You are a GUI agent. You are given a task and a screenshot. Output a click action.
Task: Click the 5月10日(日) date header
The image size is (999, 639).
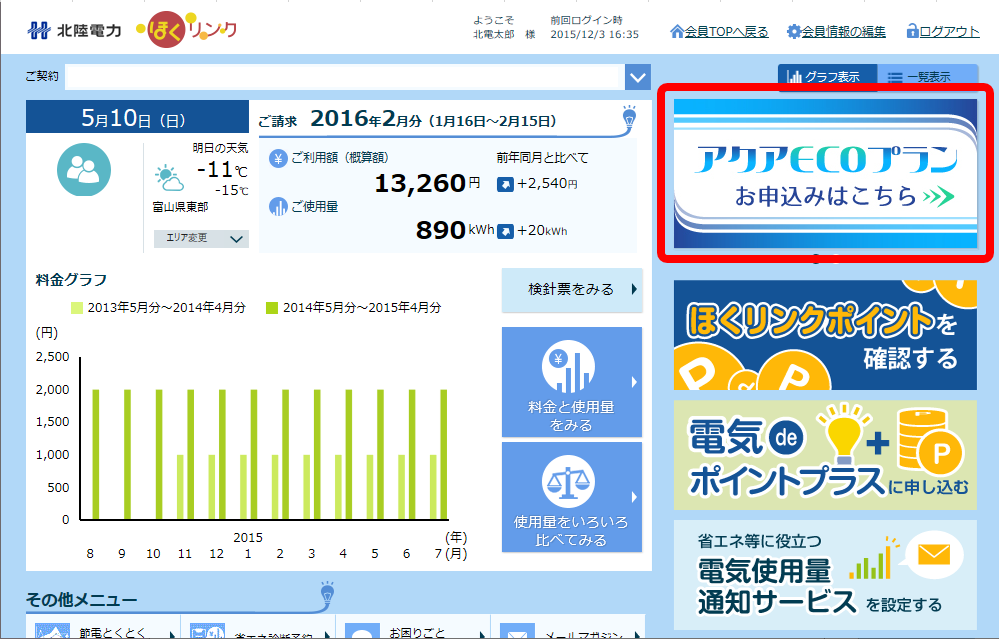(138, 117)
